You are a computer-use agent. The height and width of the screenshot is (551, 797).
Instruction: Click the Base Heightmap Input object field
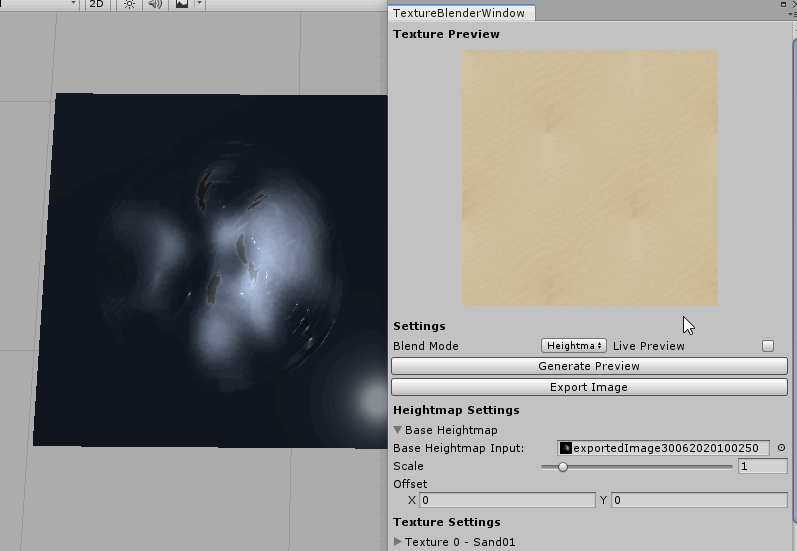pyautogui.click(x=663, y=448)
